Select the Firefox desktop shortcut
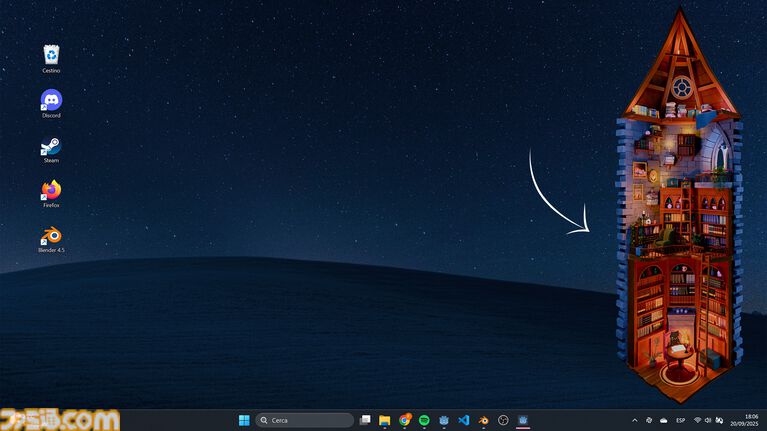The height and width of the screenshot is (431, 767). pos(51,194)
